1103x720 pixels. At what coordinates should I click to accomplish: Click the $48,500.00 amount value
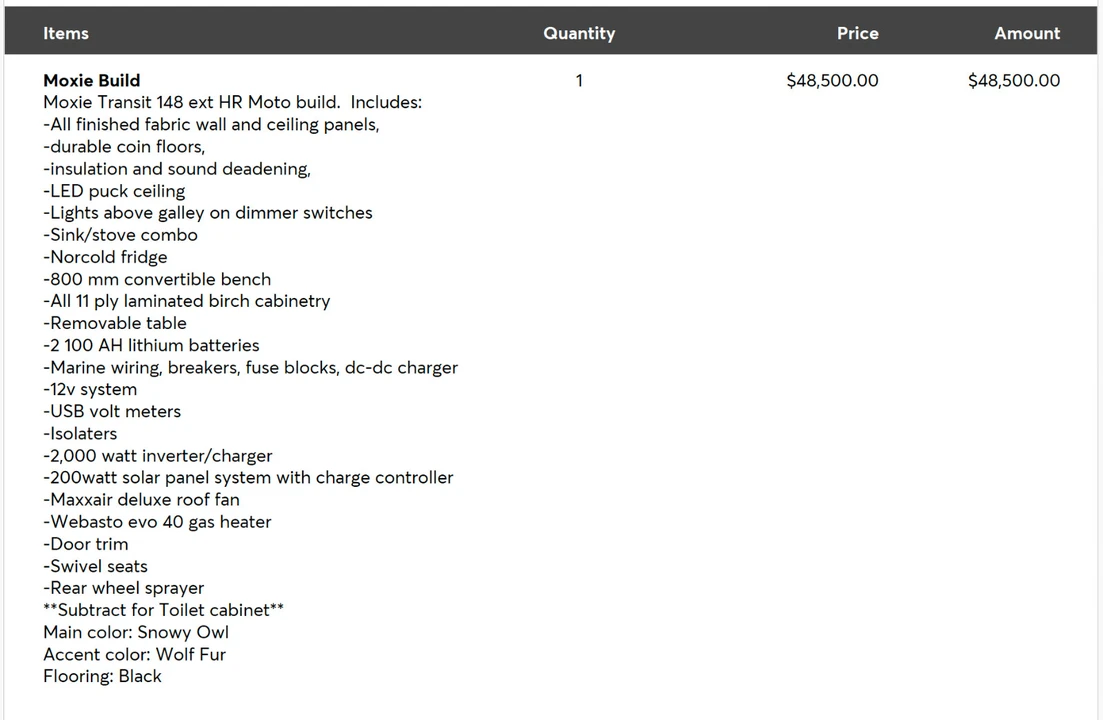click(1014, 80)
